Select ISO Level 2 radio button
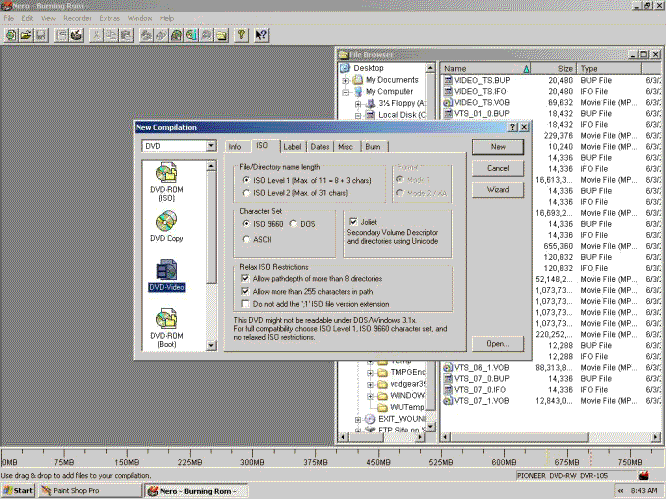 pos(246,193)
